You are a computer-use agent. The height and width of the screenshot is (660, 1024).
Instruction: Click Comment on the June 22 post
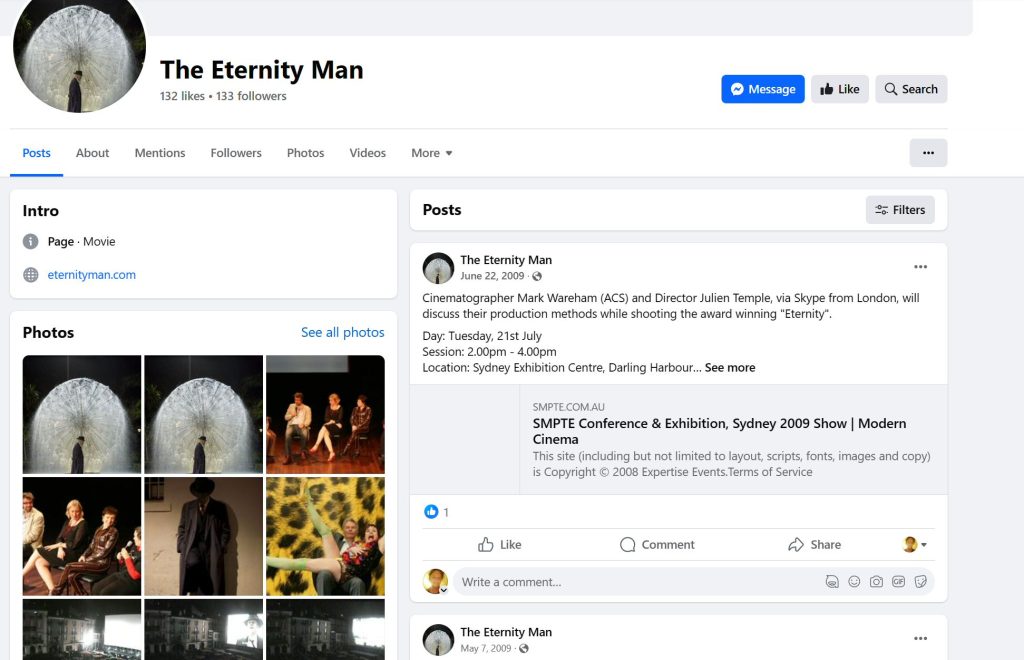click(x=657, y=544)
